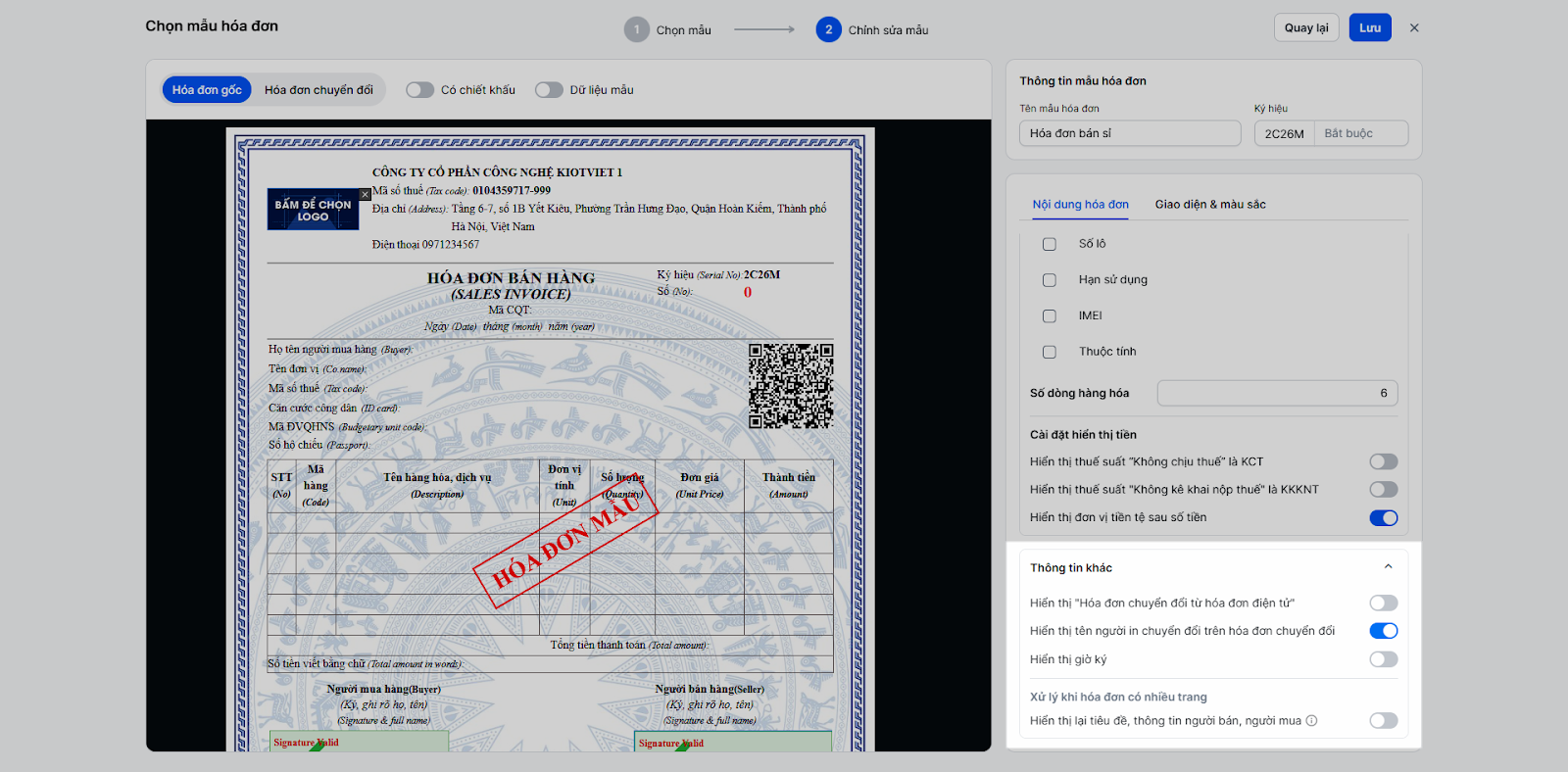Switch to Hóa đơn chuyển đổi tab

pyautogui.click(x=318, y=90)
